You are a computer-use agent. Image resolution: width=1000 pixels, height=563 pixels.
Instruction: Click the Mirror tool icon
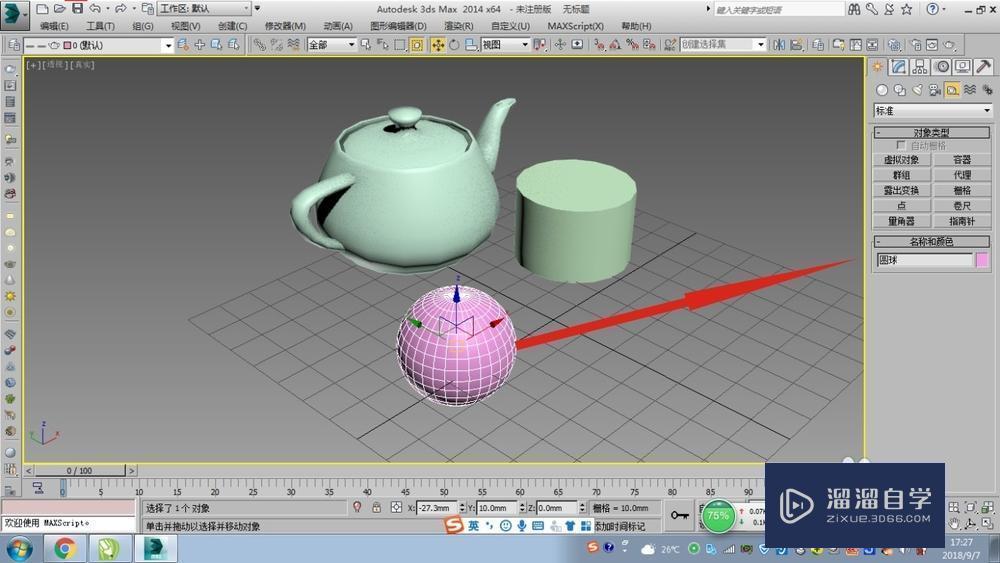point(779,45)
